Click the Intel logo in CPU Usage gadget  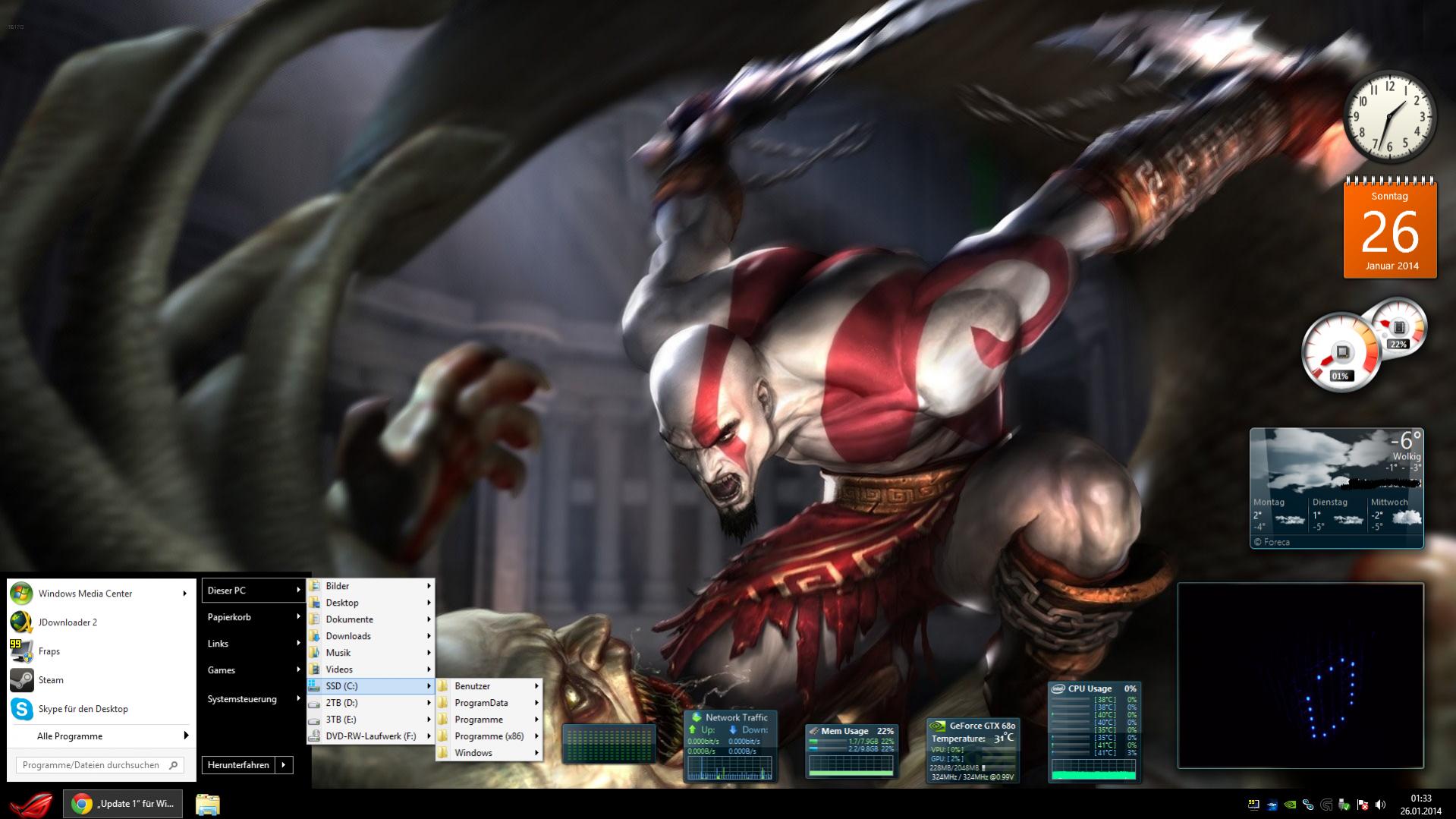tap(1058, 688)
